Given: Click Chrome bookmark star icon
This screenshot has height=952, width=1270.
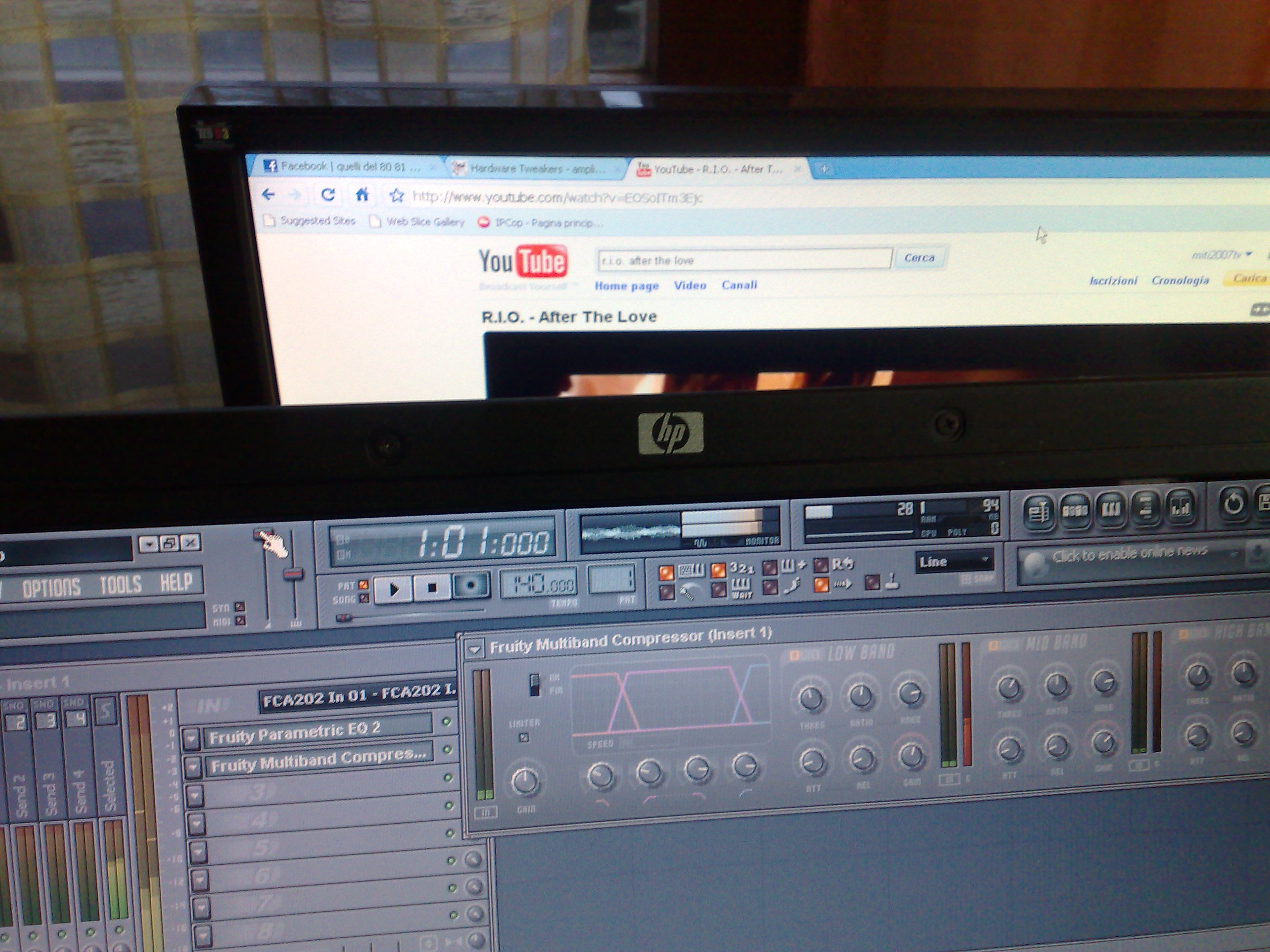Looking at the screenshot, I should click(x=396, y=196).
